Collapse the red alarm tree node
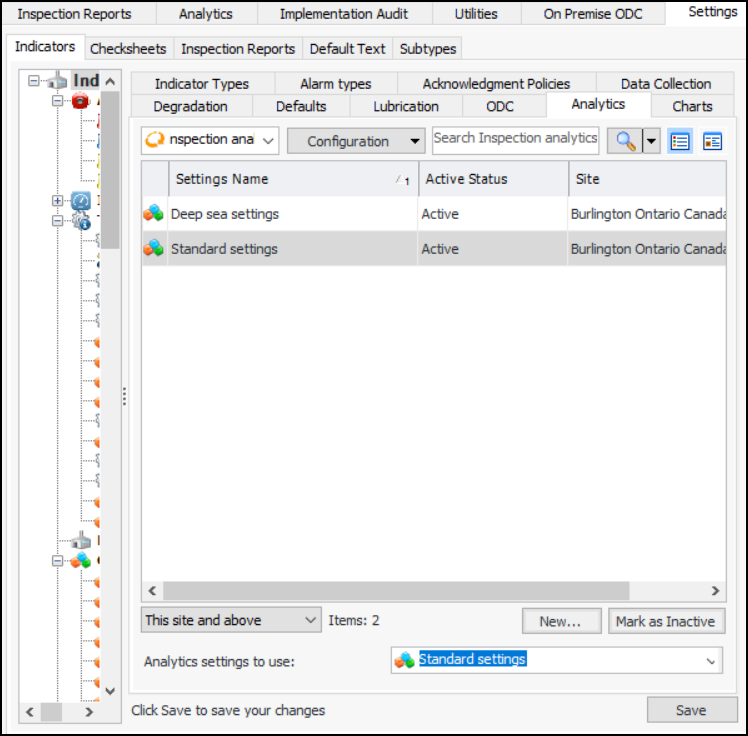This screenshot has width=748, height=736. 57,101
